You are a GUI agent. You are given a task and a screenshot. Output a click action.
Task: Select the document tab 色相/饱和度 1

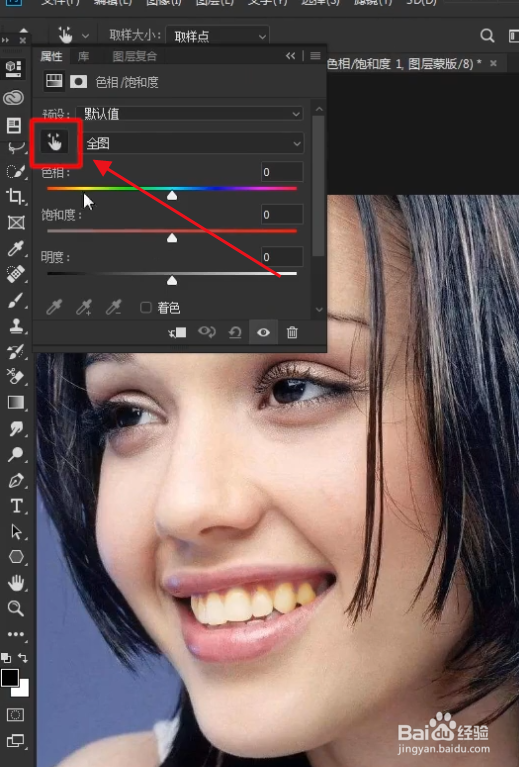coord(404,64)
